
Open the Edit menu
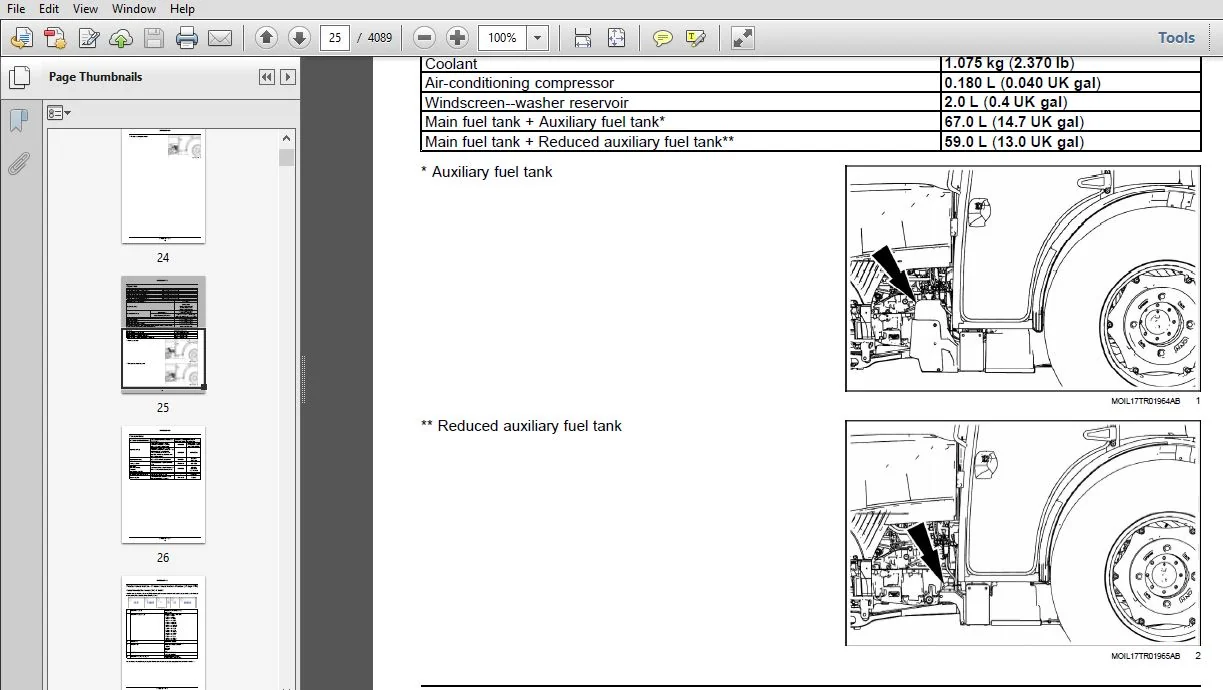coord(48,9)
